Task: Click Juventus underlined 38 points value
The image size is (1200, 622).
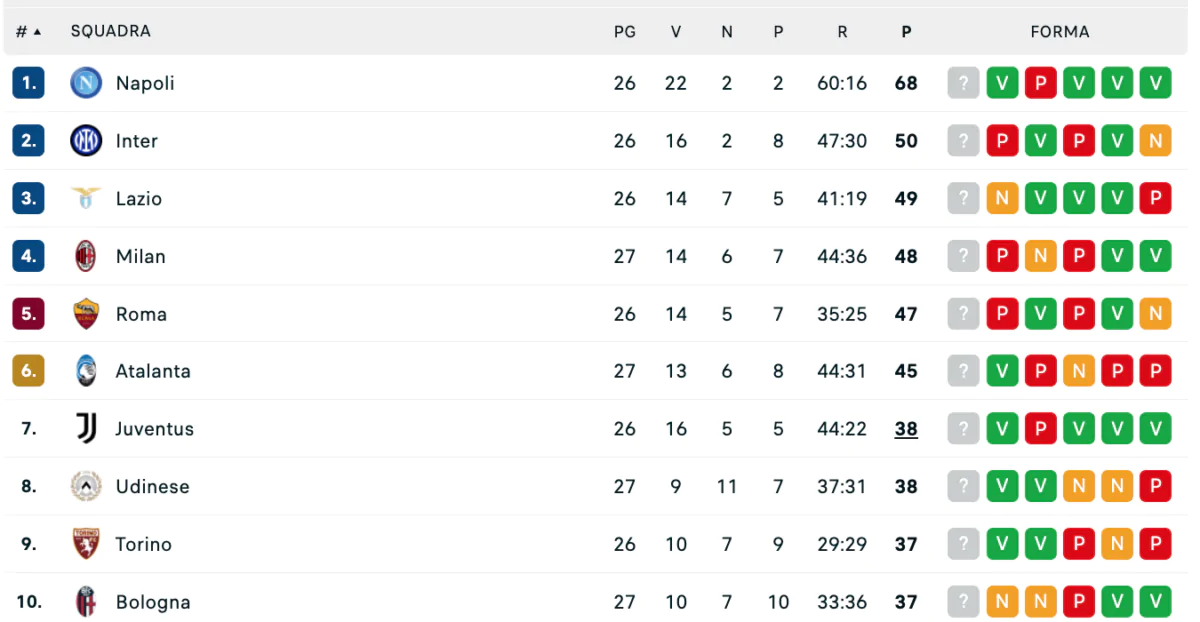Action: click(x=906, y=429)
